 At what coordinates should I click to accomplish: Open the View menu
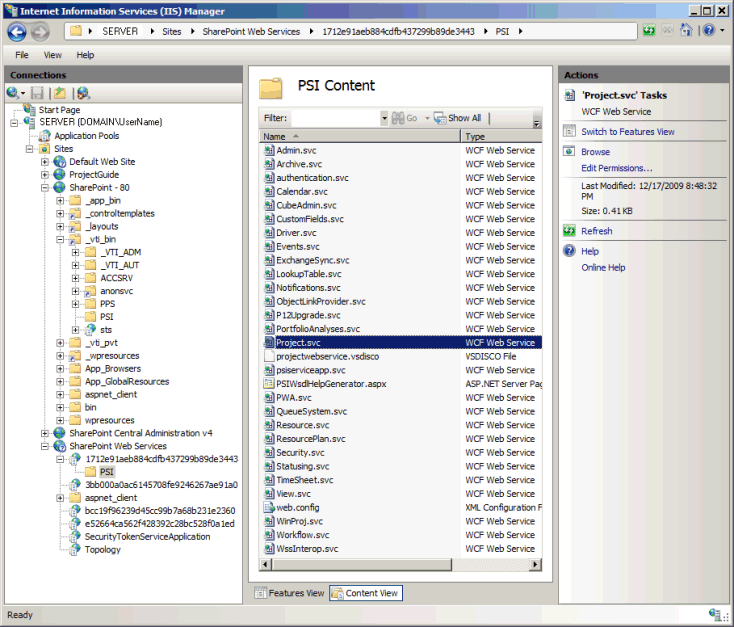[52, 55]
